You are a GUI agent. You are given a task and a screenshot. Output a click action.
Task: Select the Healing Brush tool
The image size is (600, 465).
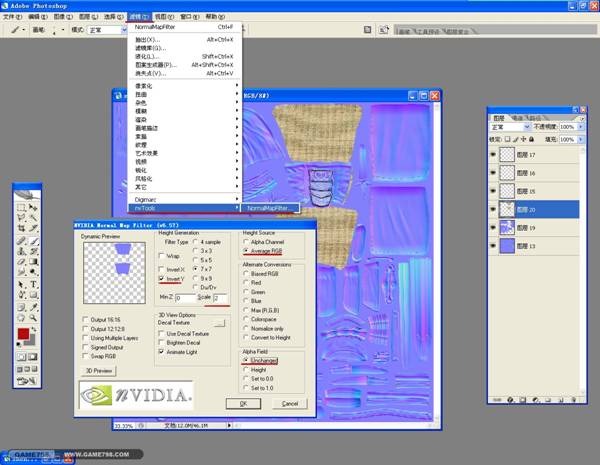click(21, 241)
